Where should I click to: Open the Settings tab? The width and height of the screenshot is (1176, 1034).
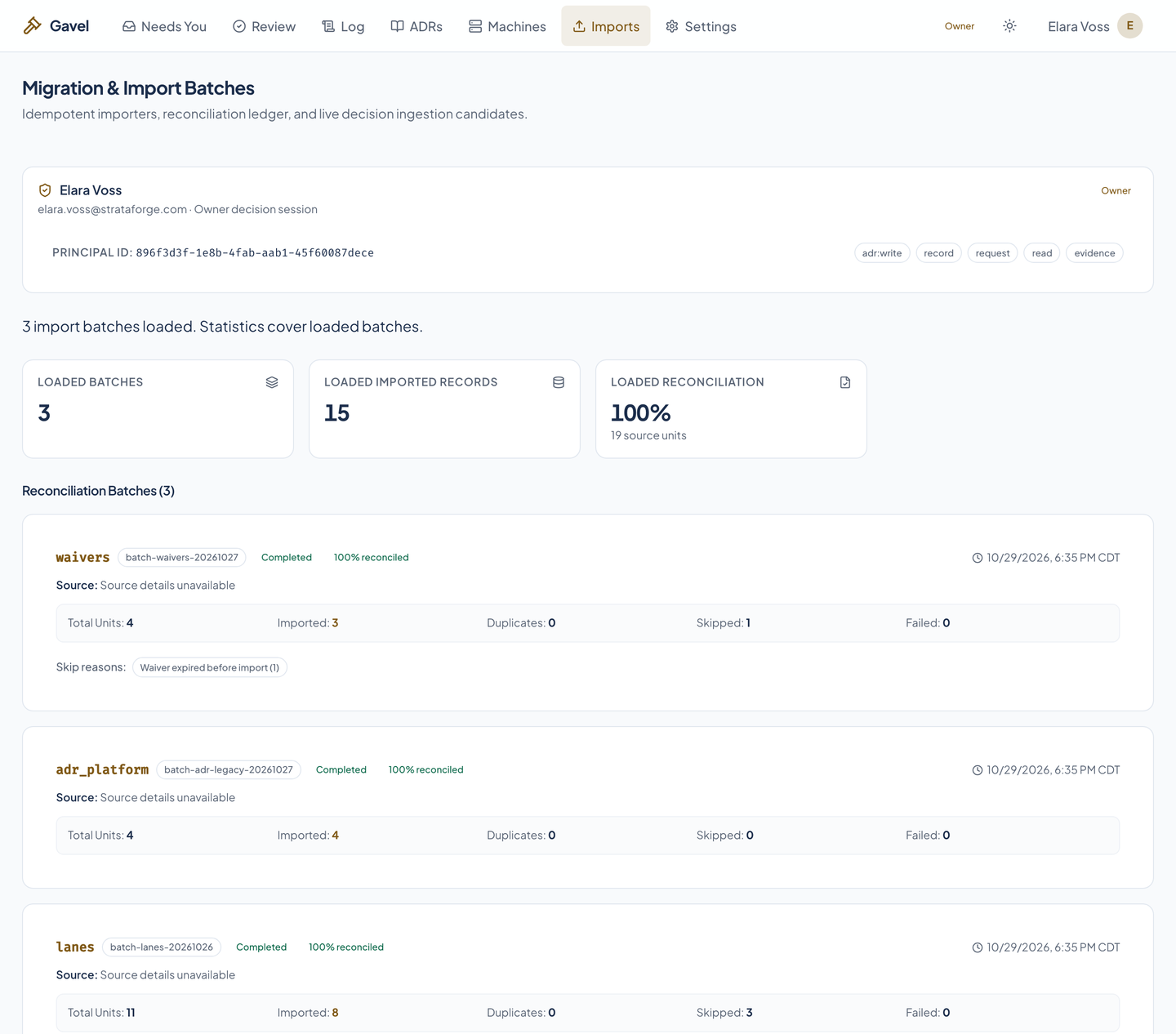(x=701, y=26)
